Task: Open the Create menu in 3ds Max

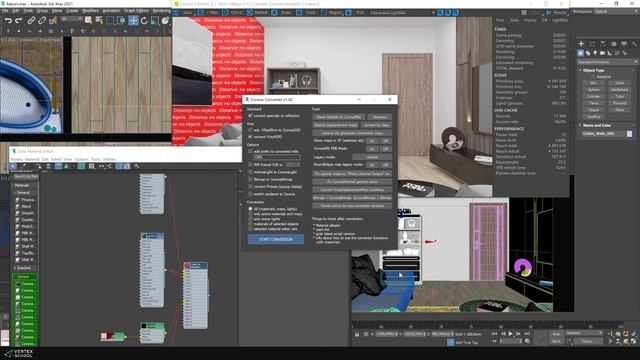Action: coord(72,11)
